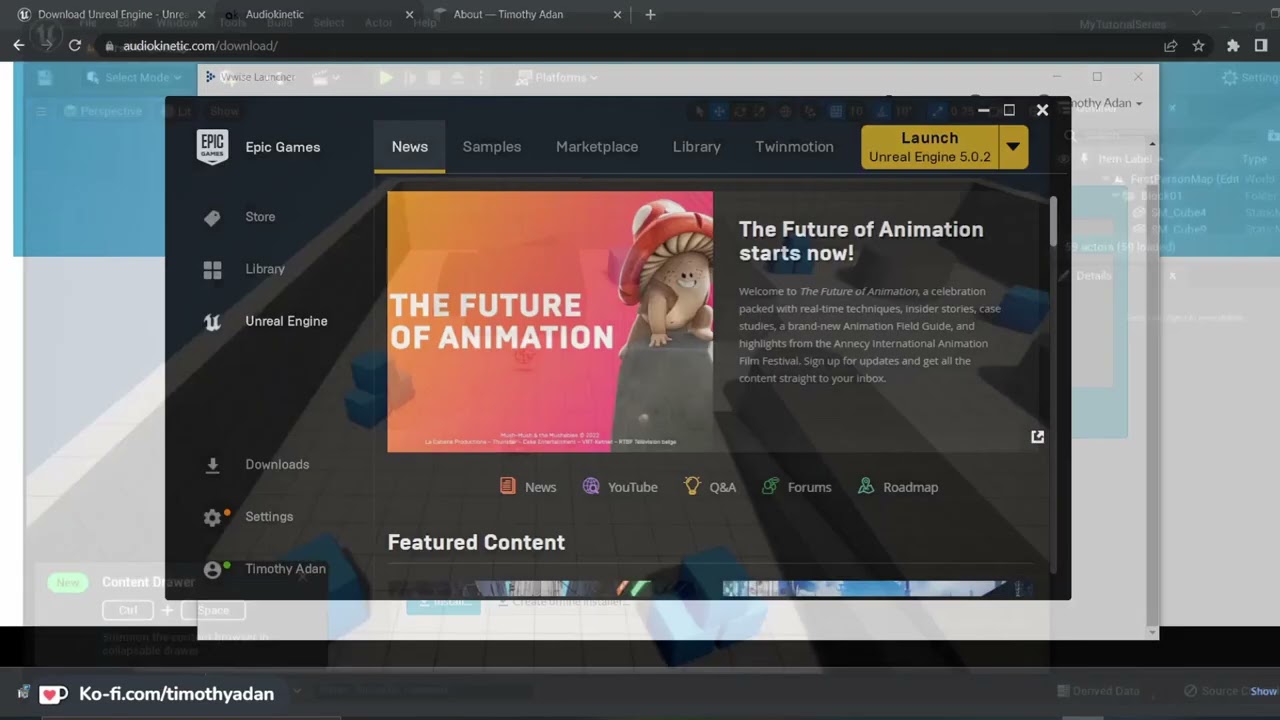The width and height of the screenshot is (1280, 720).
Task: Expand the engine version dropdown arrow beside Launch
Action: coord(1013,147)
